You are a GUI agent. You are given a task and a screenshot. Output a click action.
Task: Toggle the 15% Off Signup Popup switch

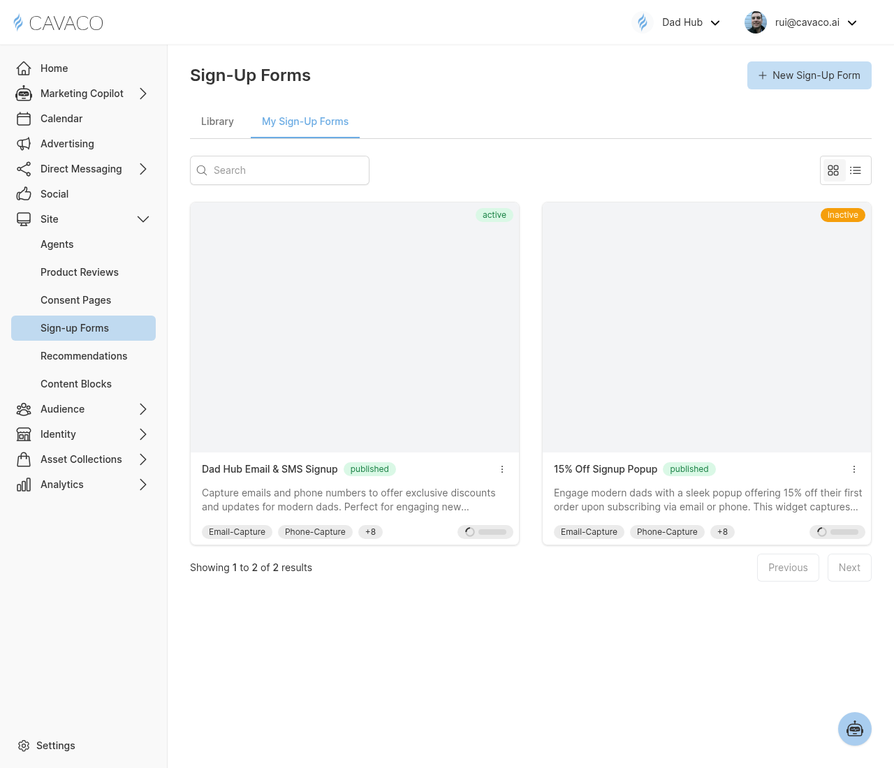(x=837, y=532)
